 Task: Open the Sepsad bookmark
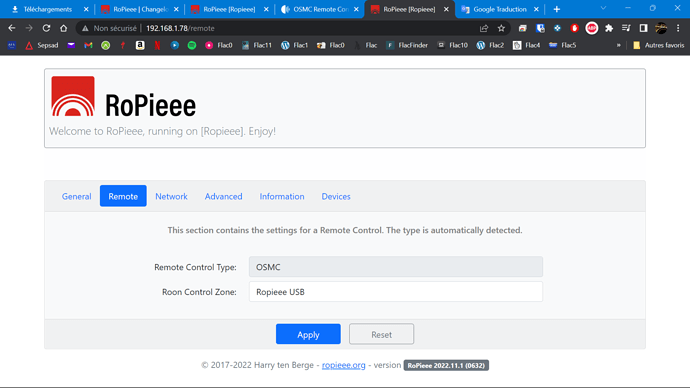pos(42,45)
